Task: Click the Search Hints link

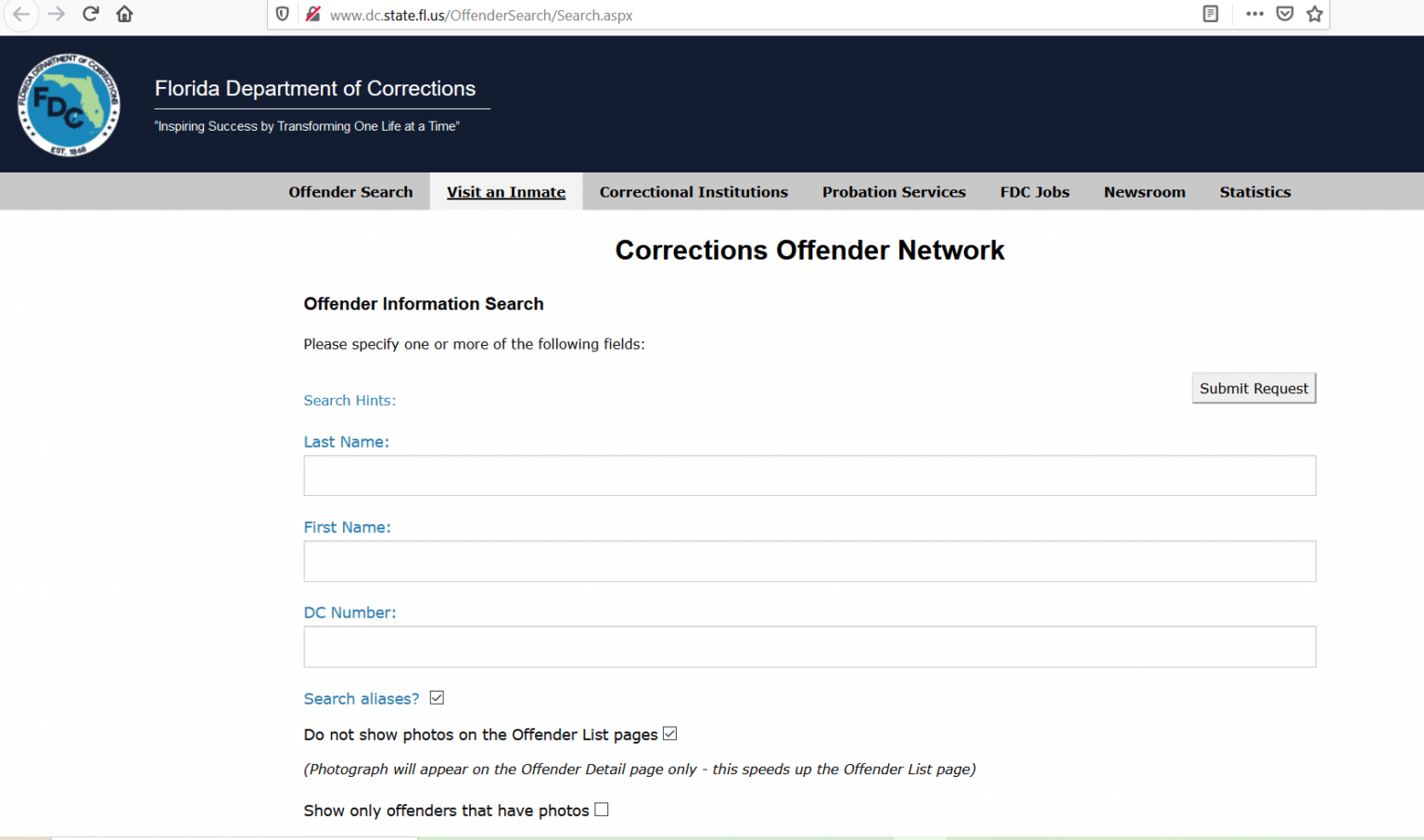Action: [x=350, y=401]
